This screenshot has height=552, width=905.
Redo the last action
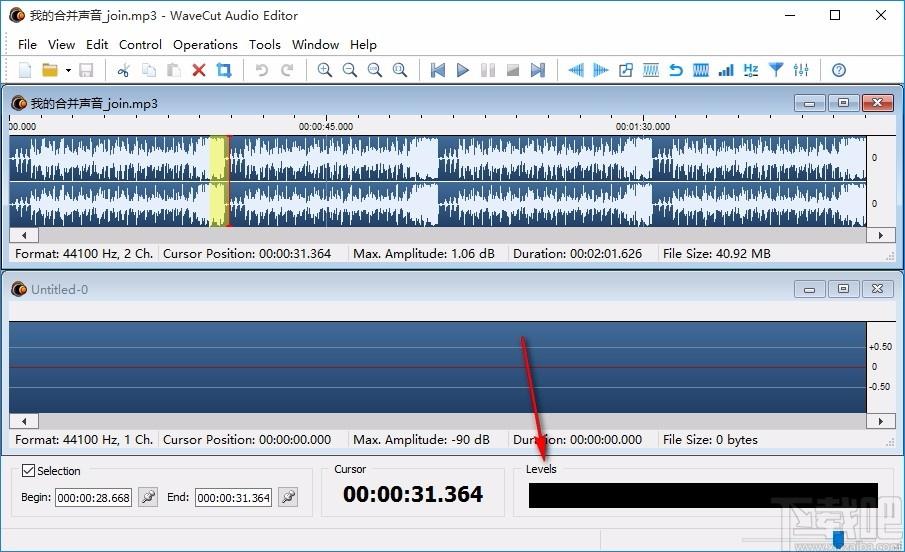tap(287, 70)
